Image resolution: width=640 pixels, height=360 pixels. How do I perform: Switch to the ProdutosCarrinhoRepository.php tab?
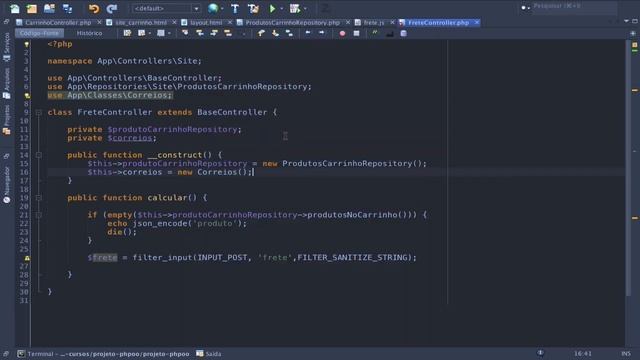pyautogui.click(x=292, y=22)
